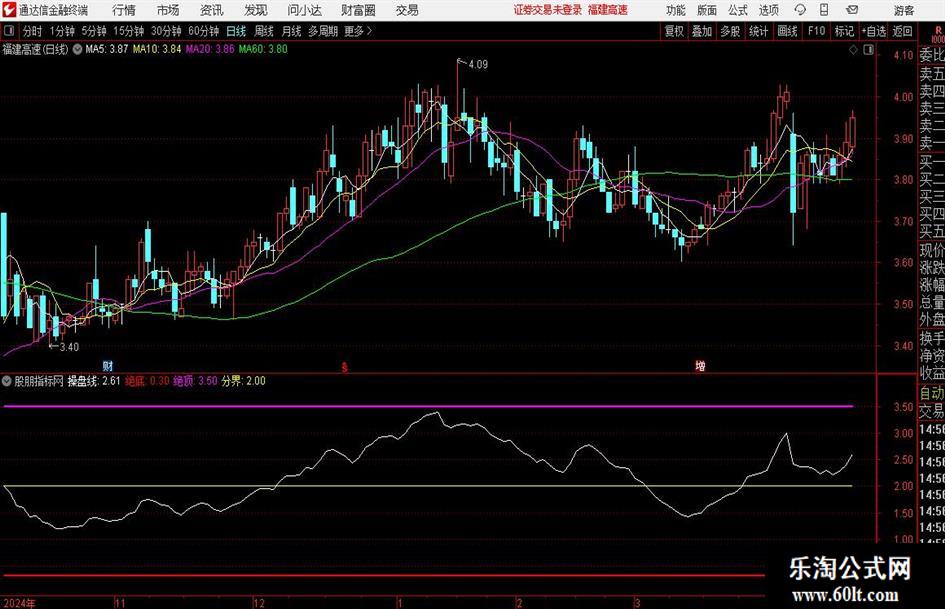Click the 分界: 2.00 indicator label
The width and height of the screenshot is (945, 609).
pos(243,381)
